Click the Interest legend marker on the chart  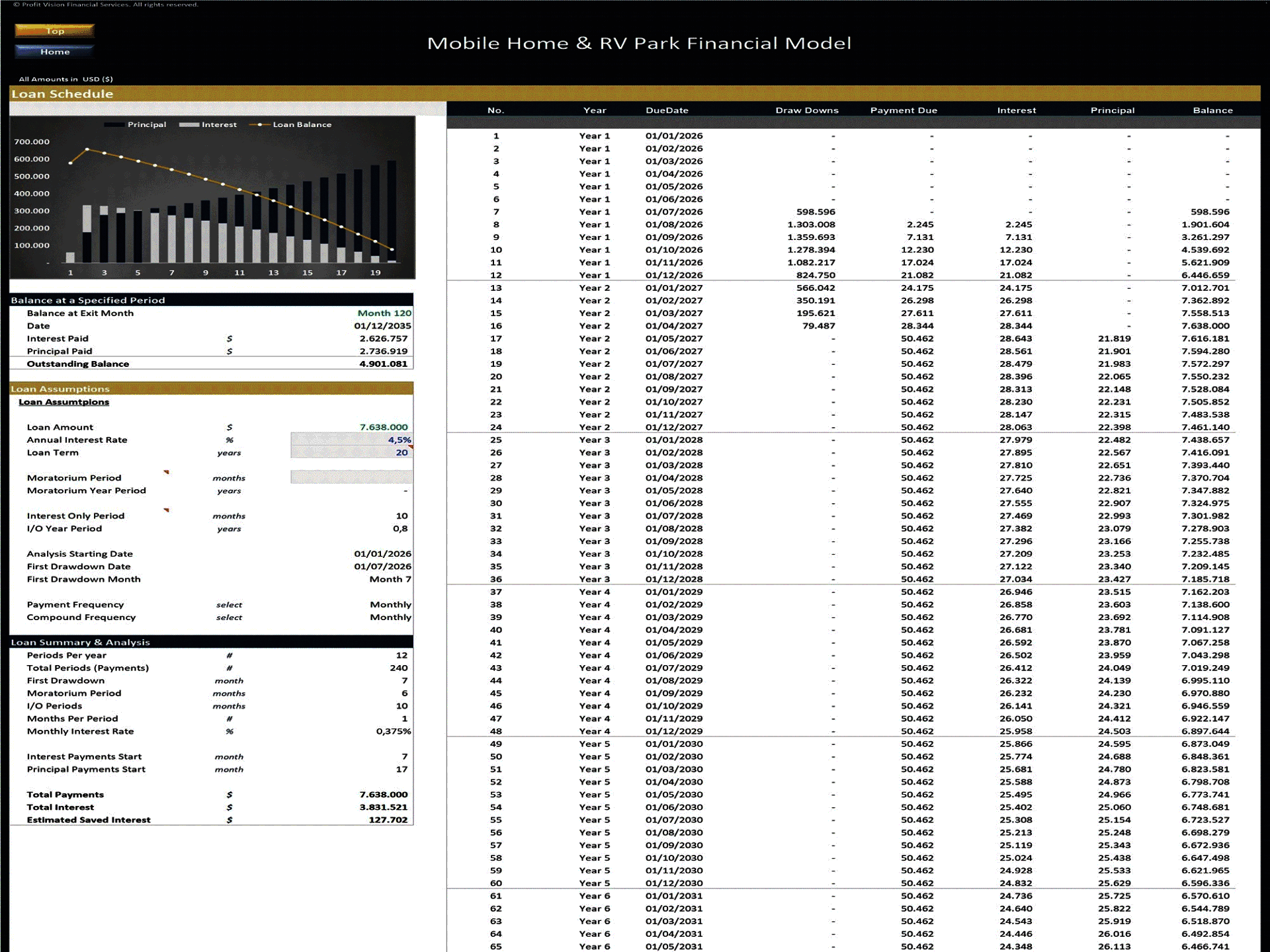coord(190,124)
